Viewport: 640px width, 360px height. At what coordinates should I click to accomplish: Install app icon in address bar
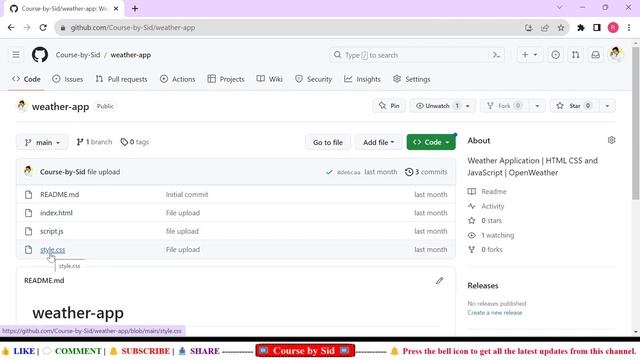tap(529, 28)
